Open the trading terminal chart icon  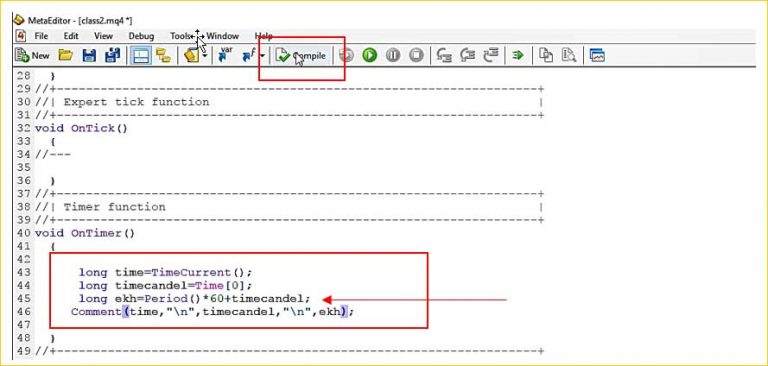coord(597,55)
